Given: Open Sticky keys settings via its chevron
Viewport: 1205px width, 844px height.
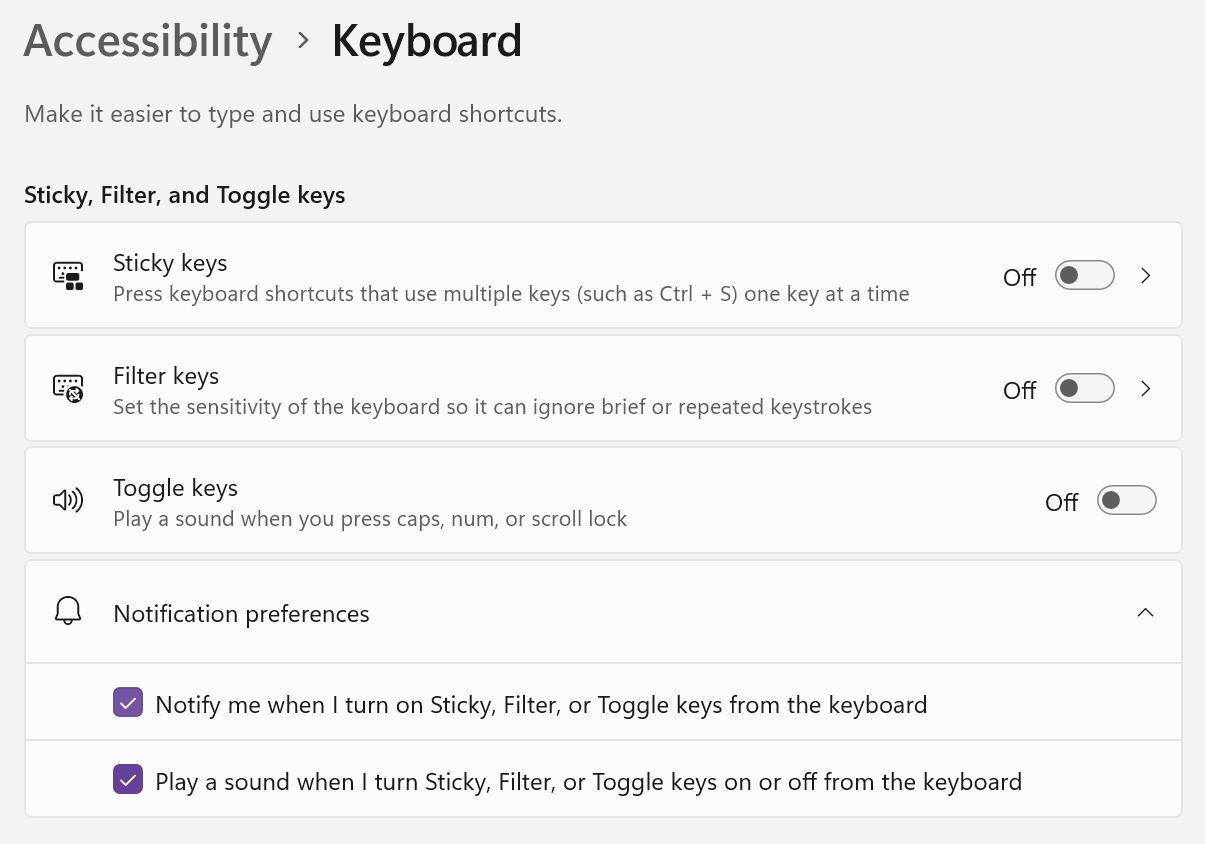Looking at the screenshot, I should (x=1145, y=275).
